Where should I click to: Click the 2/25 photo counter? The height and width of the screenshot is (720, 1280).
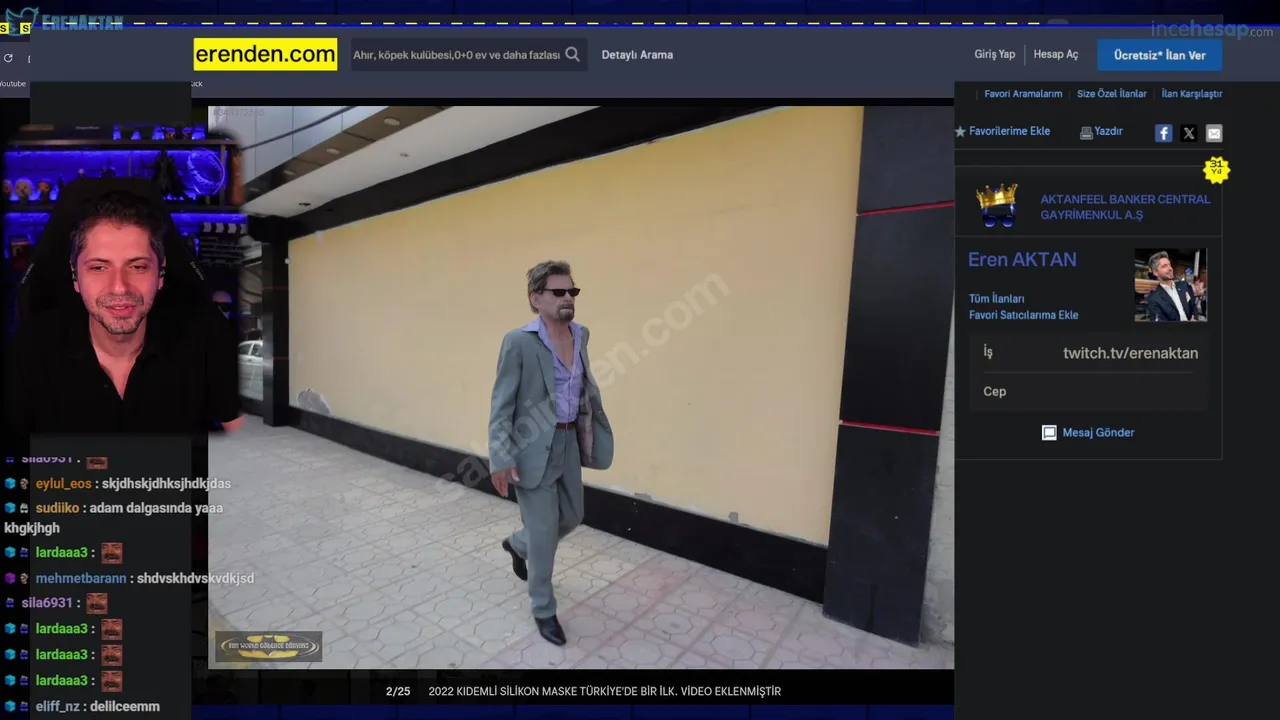click(x=398, y=692)
